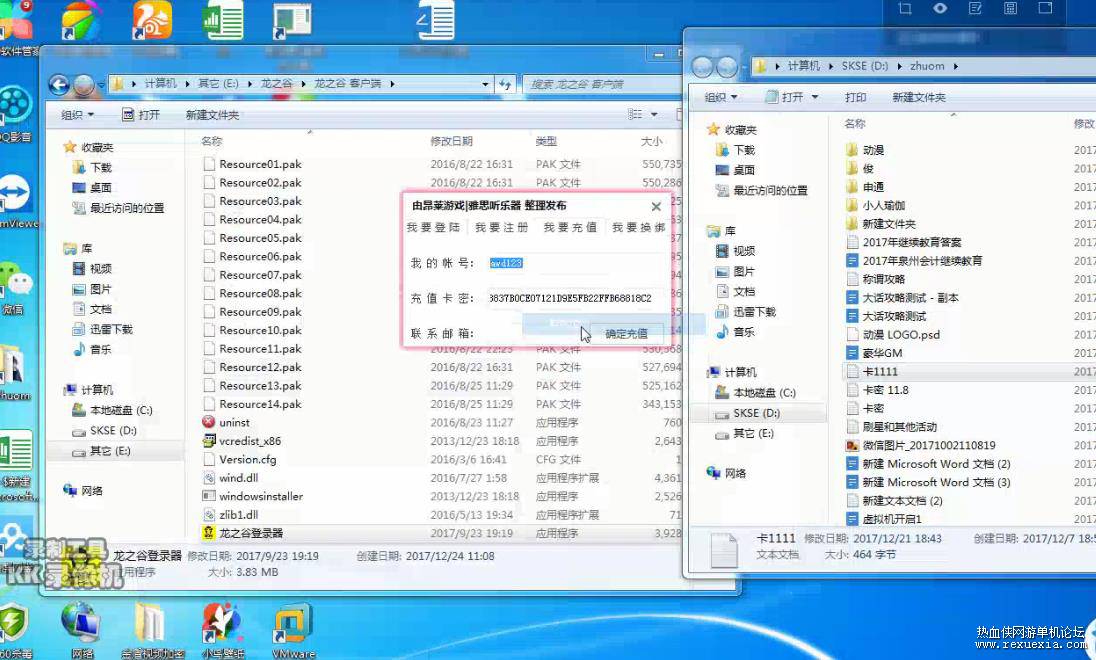Select the vcredist_x86 installer icon

click(x=208, y=440)
